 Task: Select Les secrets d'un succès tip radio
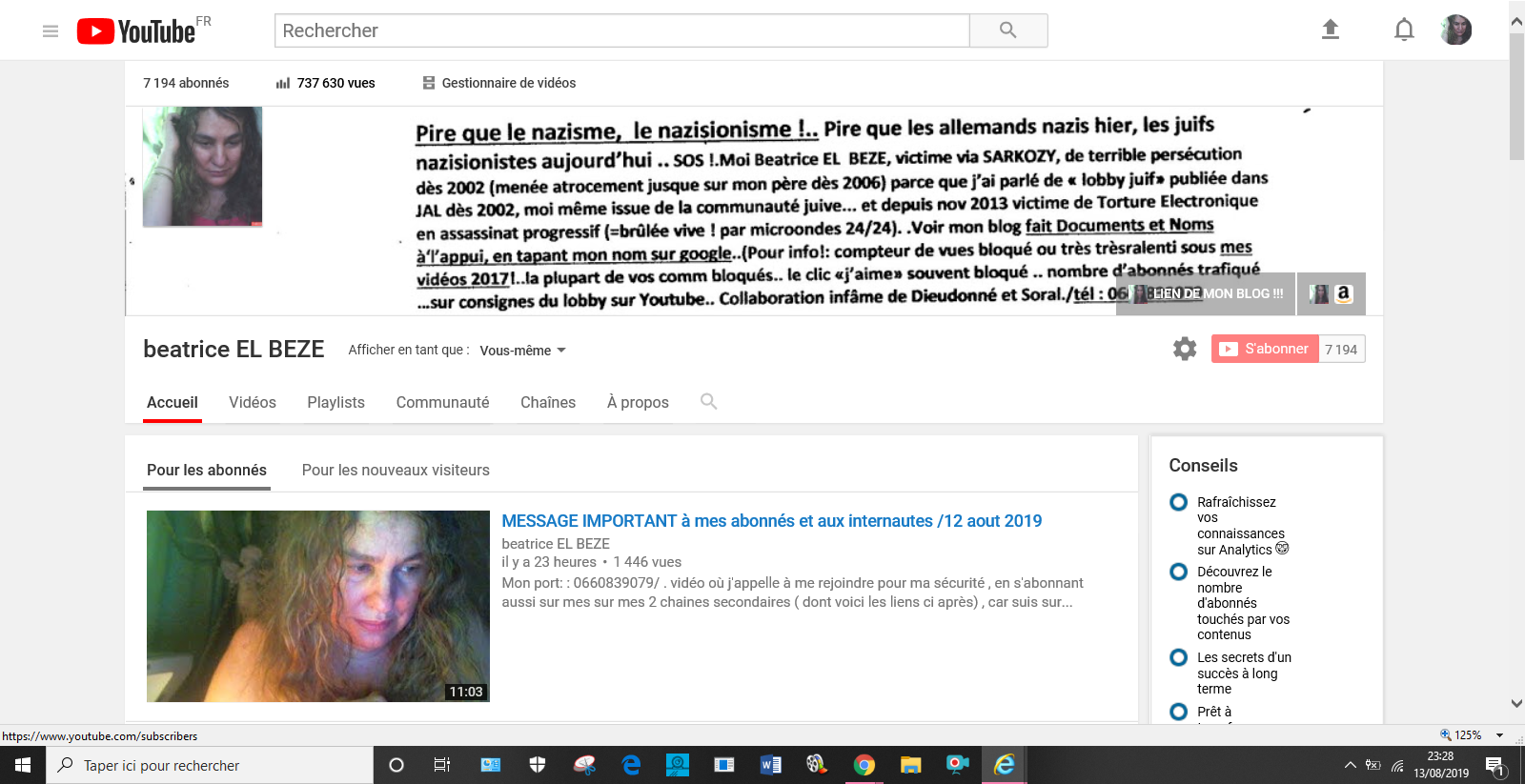pyautogui.click(x=1179, y=657)
